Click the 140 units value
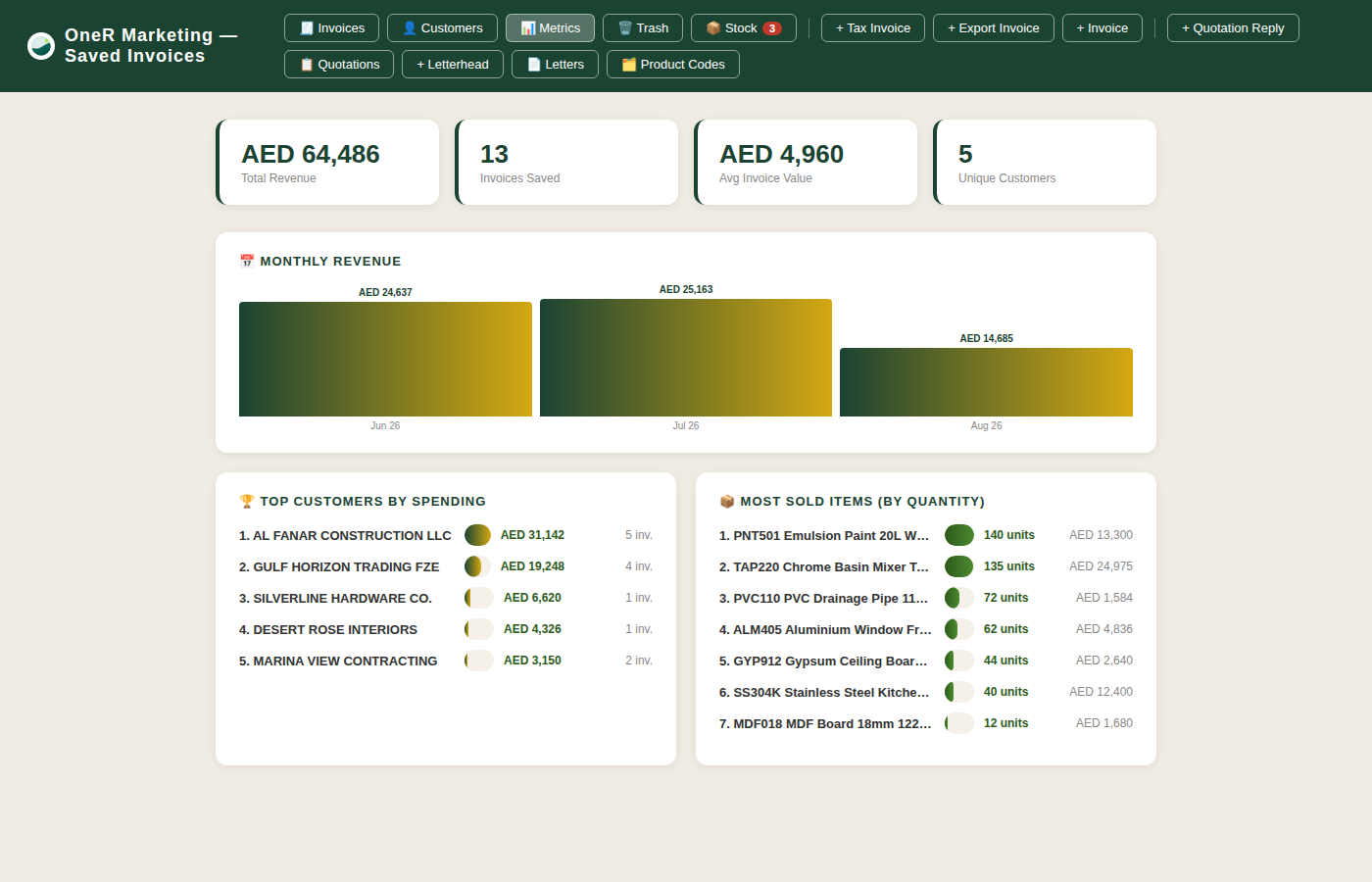 pos(1009,535)
